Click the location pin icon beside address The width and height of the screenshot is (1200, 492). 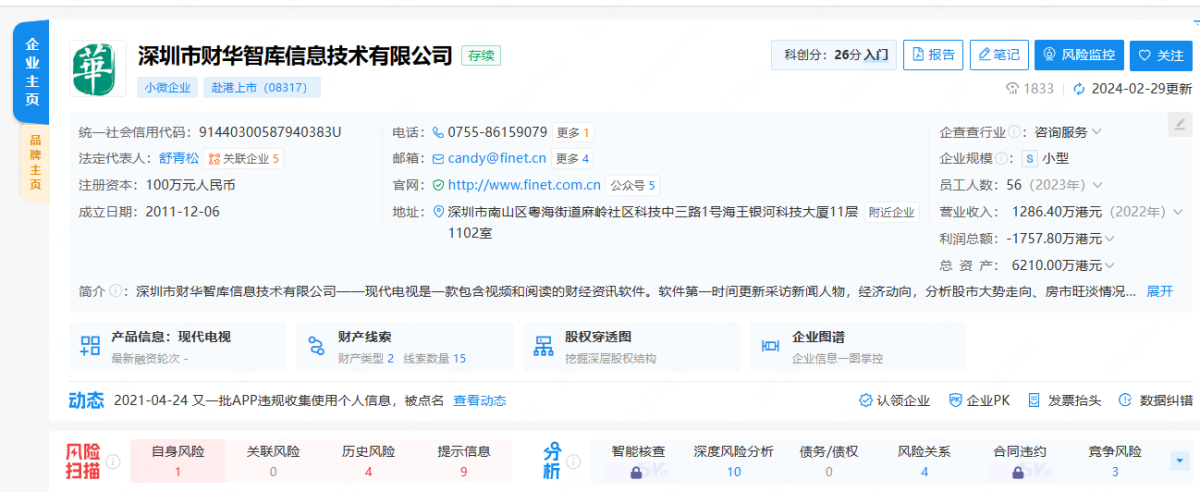(x=440, y=212)
